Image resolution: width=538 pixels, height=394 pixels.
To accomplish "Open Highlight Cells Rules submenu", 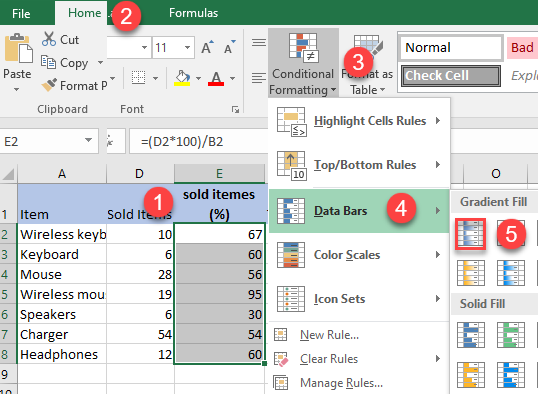I will coord(359,121).
